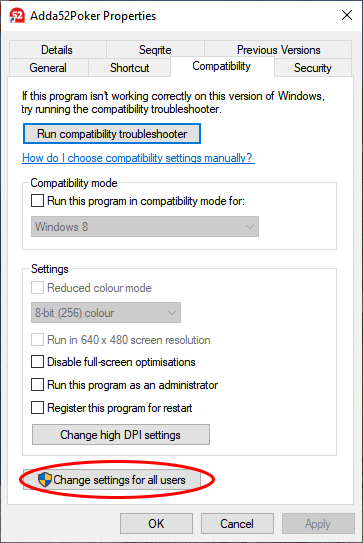The image size is (363, 543).
Task: Expand the 8-bit (256) colour dropdown
Action: tap(106, 313)
